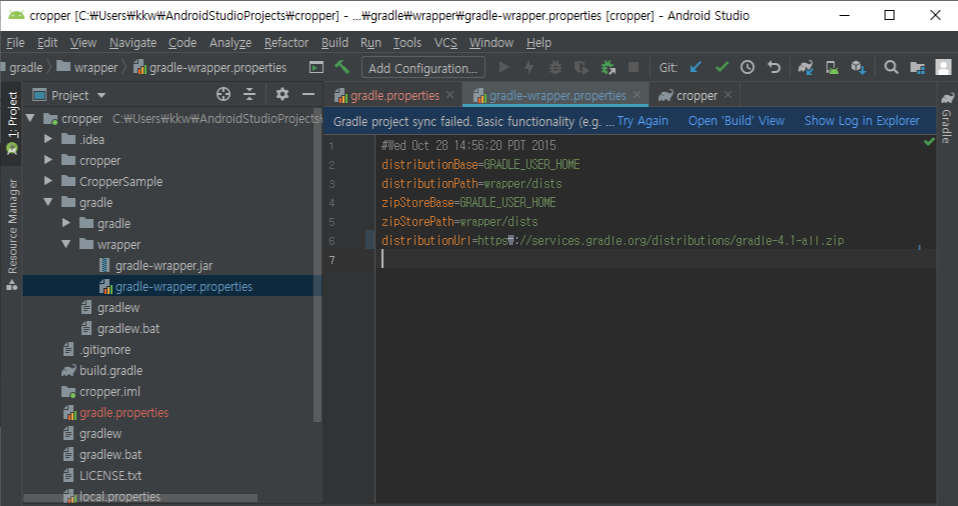Expand the .idea folder arrow

[48, 139]
